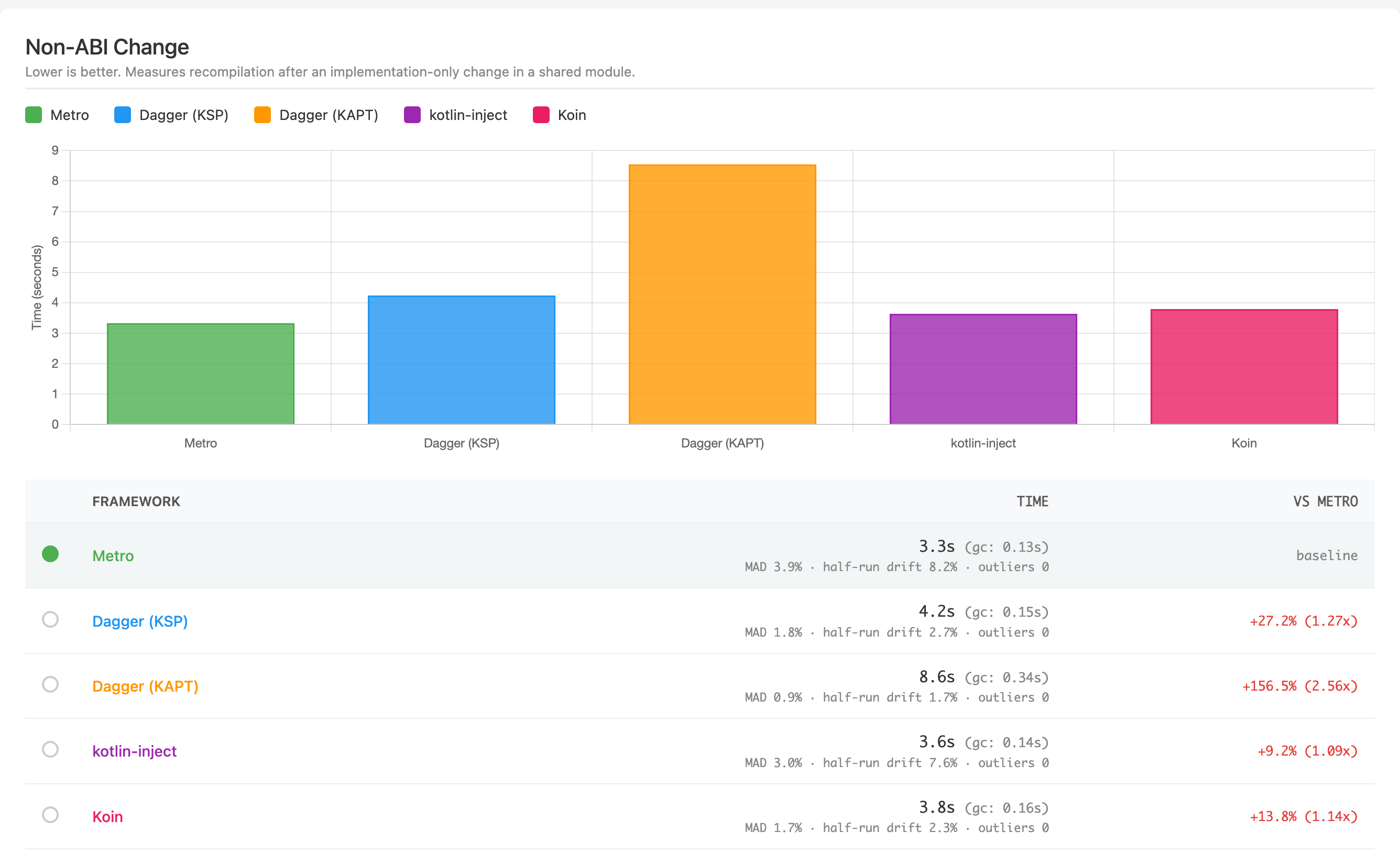This screenshot has height=864, width=1400.
Task: Click the 4.2s Dagger KSP time
Action: [937, 611]
